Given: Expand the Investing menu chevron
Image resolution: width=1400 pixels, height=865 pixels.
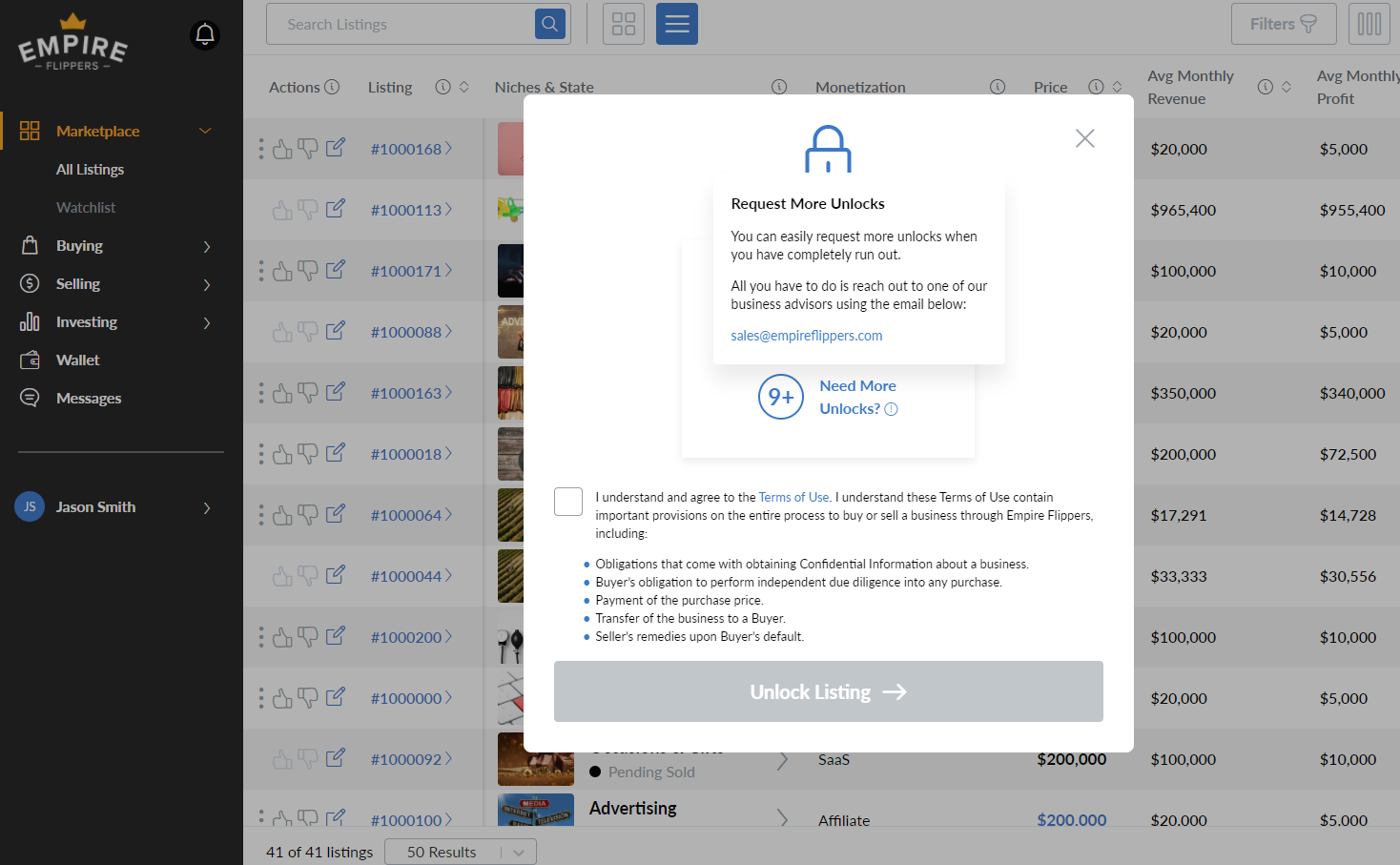Looking at the screenshot, I should (207, 323).
